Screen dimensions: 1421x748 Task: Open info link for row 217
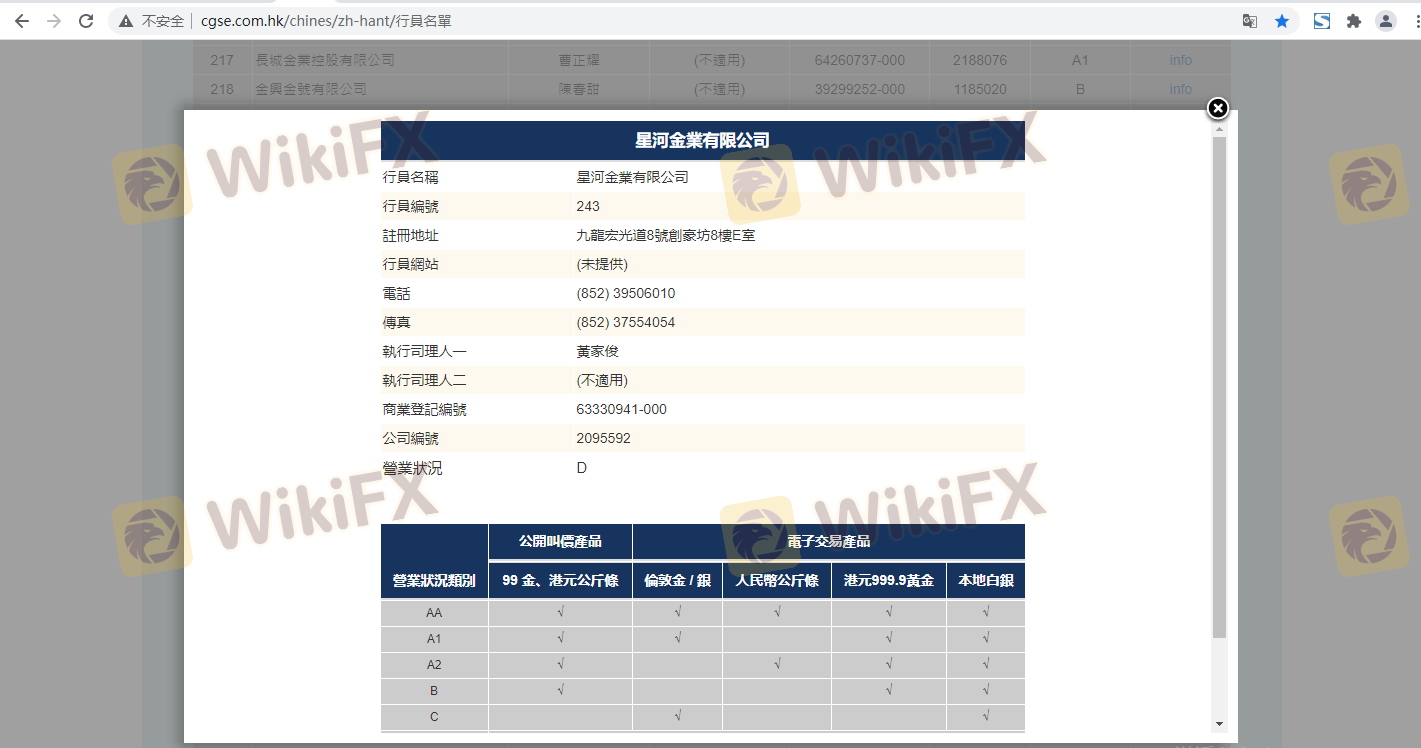pyautogui.click(x=1180, y=60)
